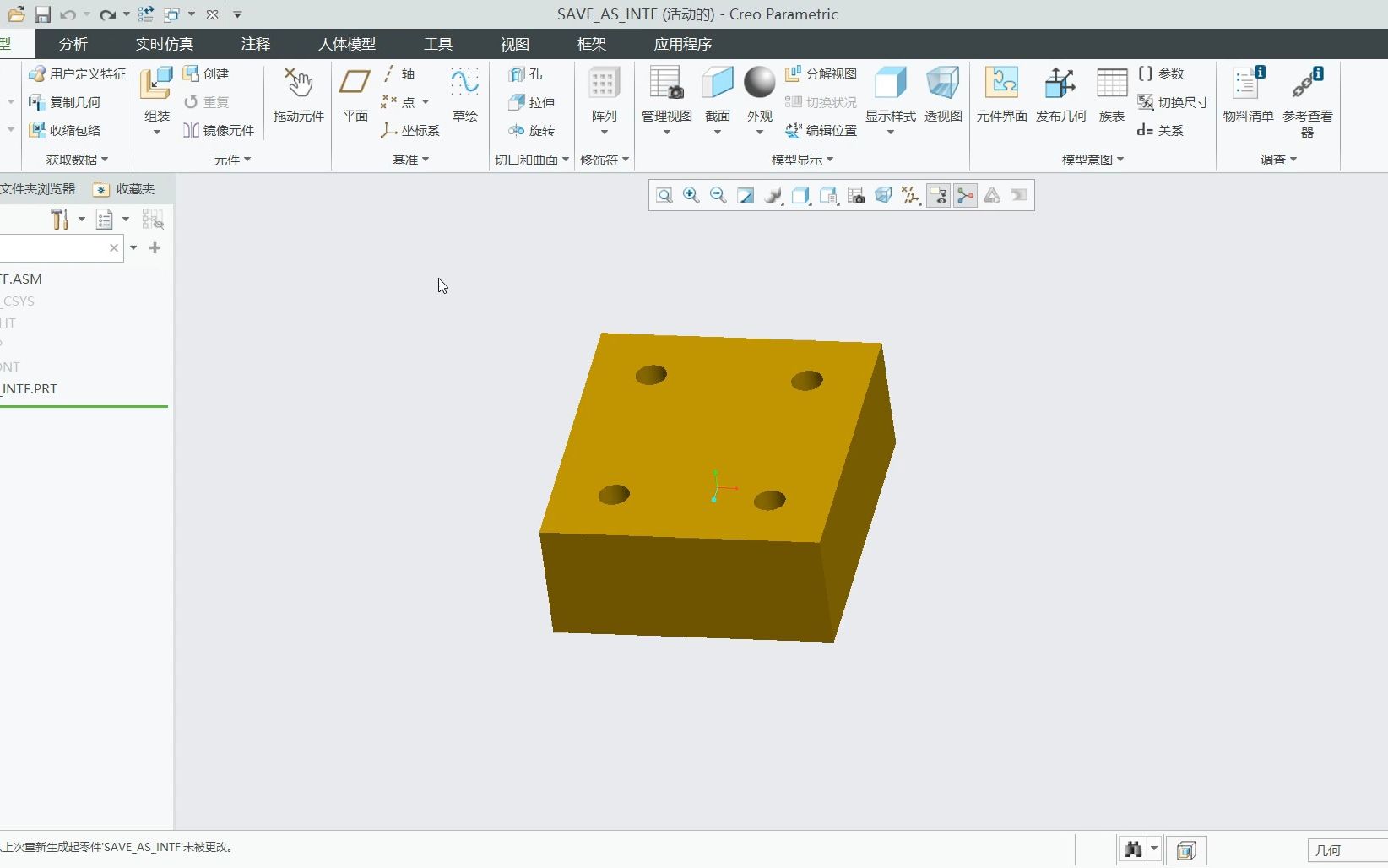Toggle Switch Dimensions (切换尺寸)
1388x868 pixels.
pos(1173,102)
